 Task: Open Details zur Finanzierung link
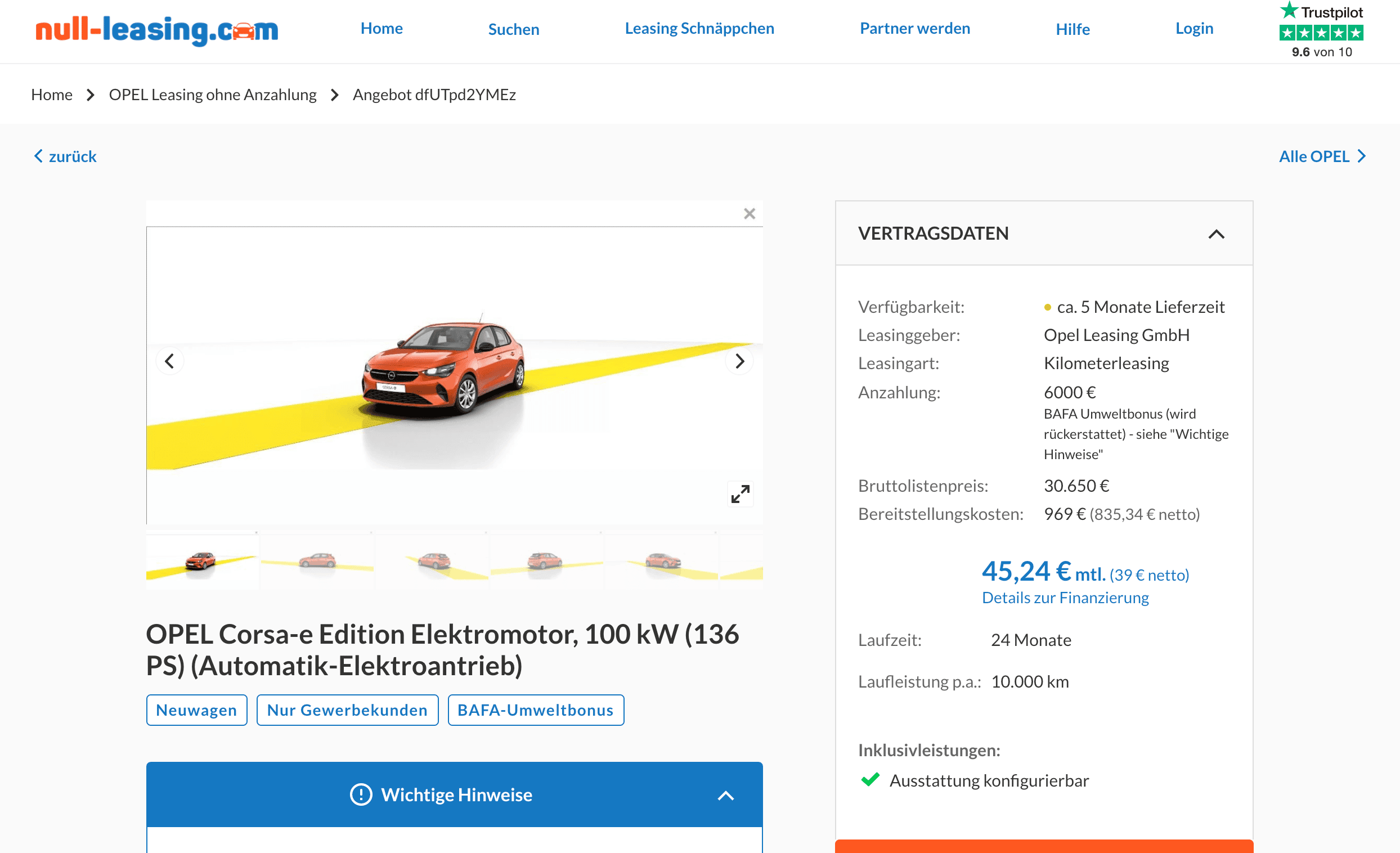(x=1065, y=598)
